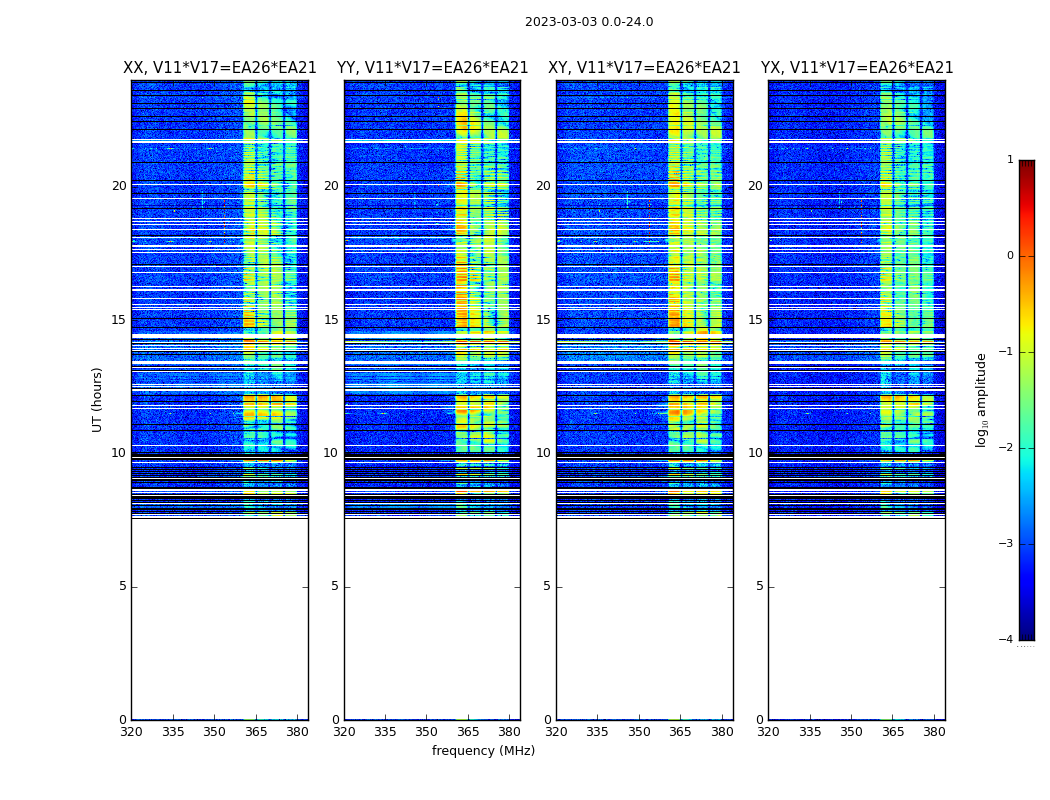
Task: Select the XX panel title
Action: tap(219, 68)
